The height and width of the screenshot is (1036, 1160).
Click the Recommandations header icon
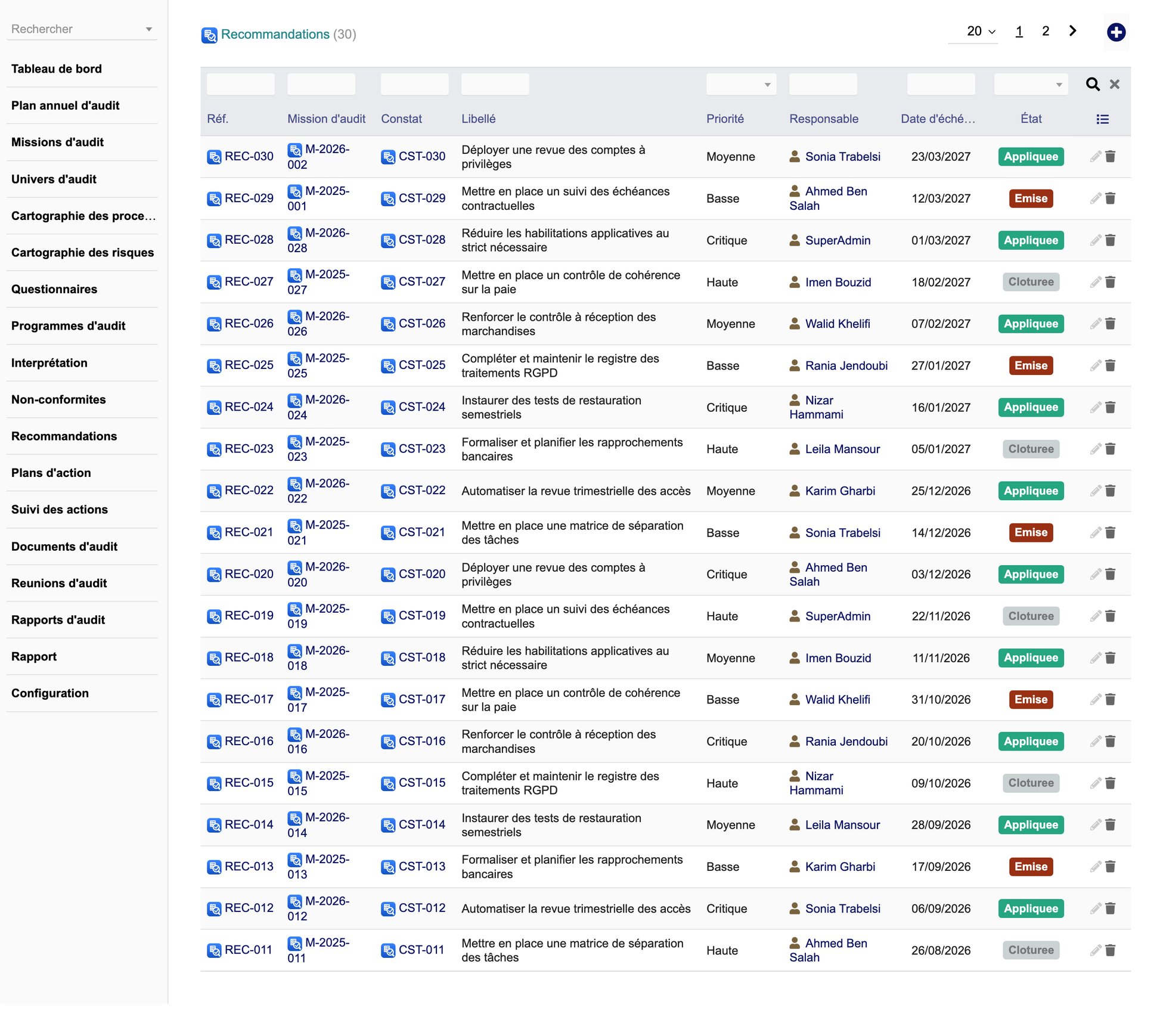tap(209, 35)
